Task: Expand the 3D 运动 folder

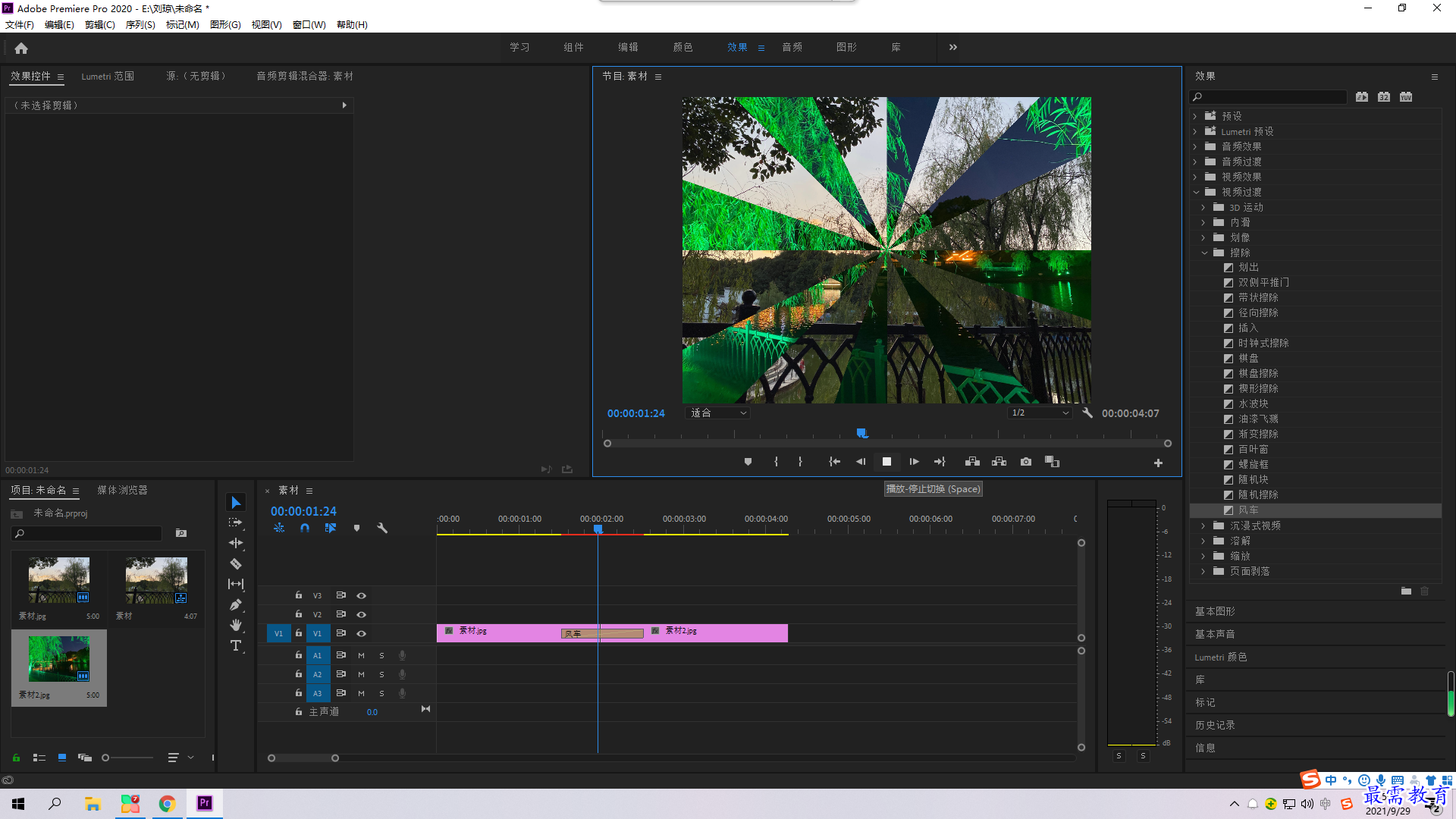Action: [x=1203, y=207]
